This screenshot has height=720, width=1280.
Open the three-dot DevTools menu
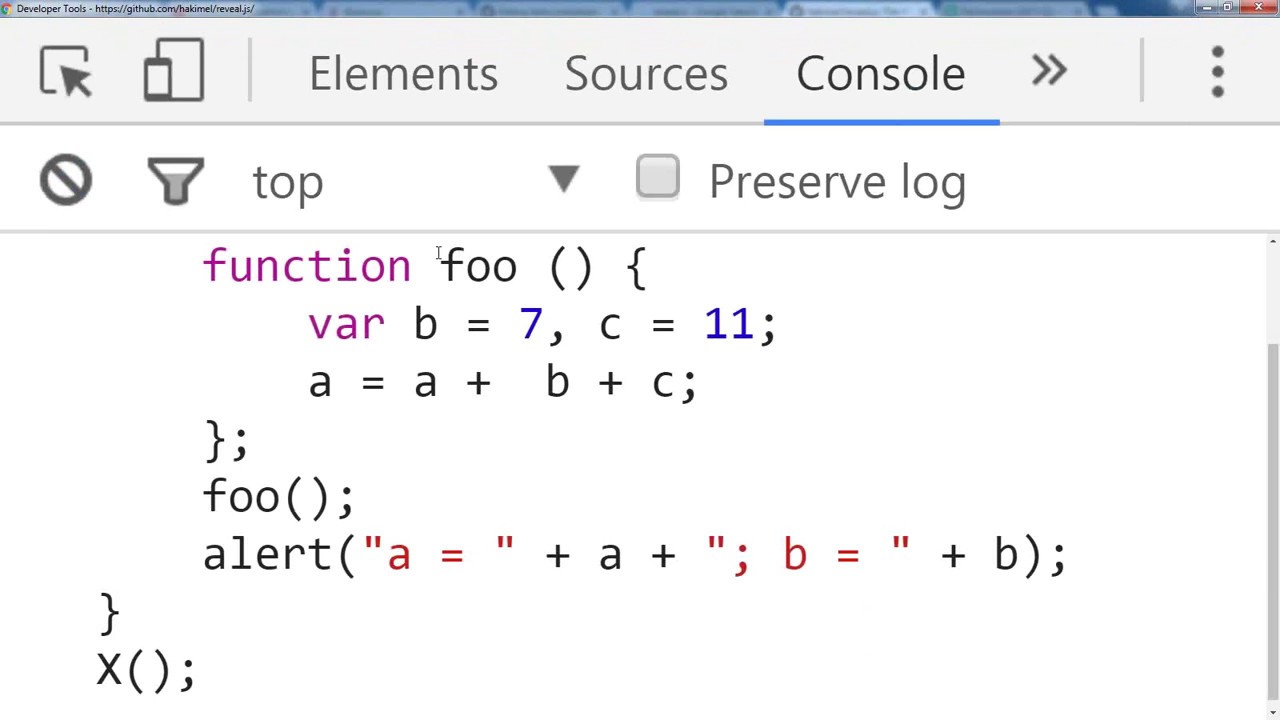1217,72
